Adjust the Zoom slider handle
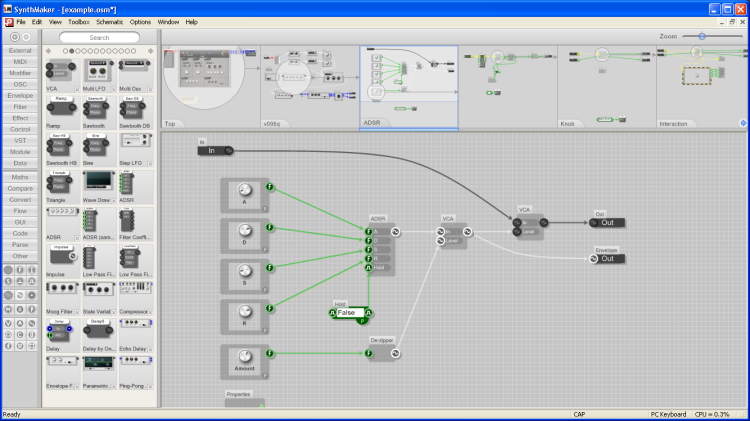The image size is (750, 421). [x=702, y=36]
